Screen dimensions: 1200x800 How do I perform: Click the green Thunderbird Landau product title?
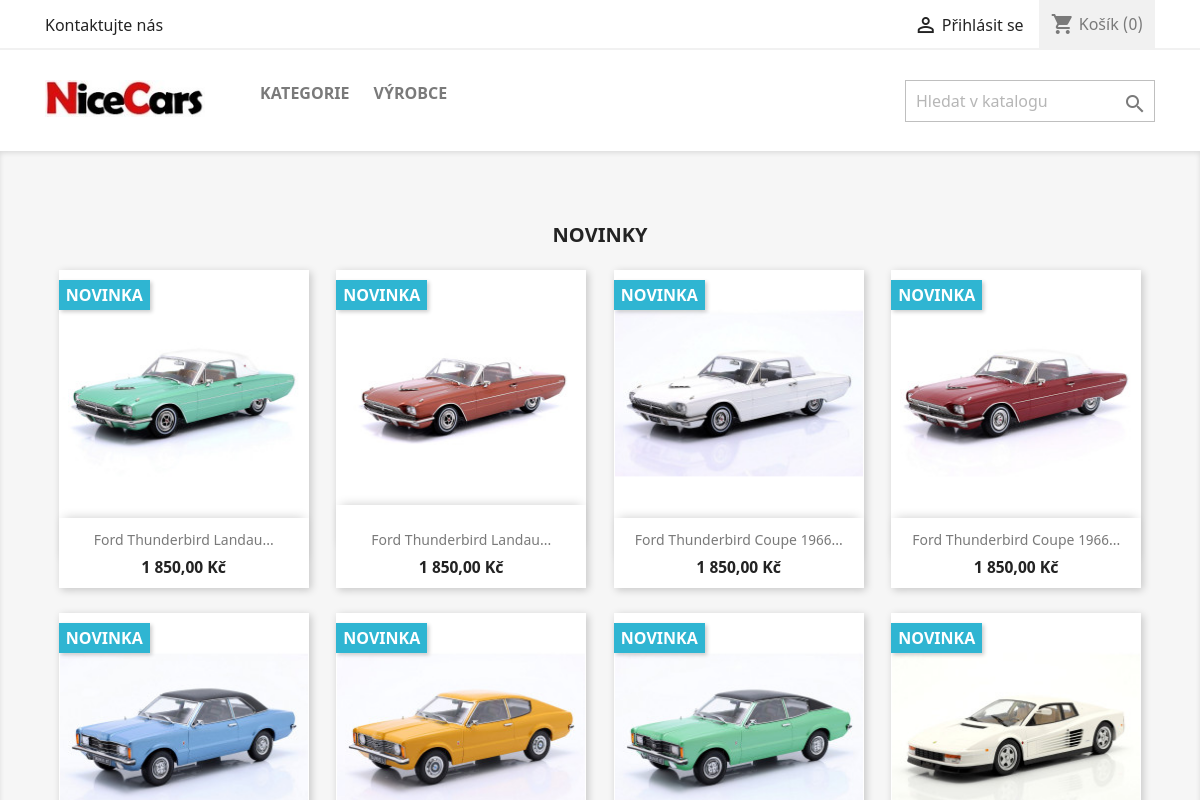(x=184, y=540)
